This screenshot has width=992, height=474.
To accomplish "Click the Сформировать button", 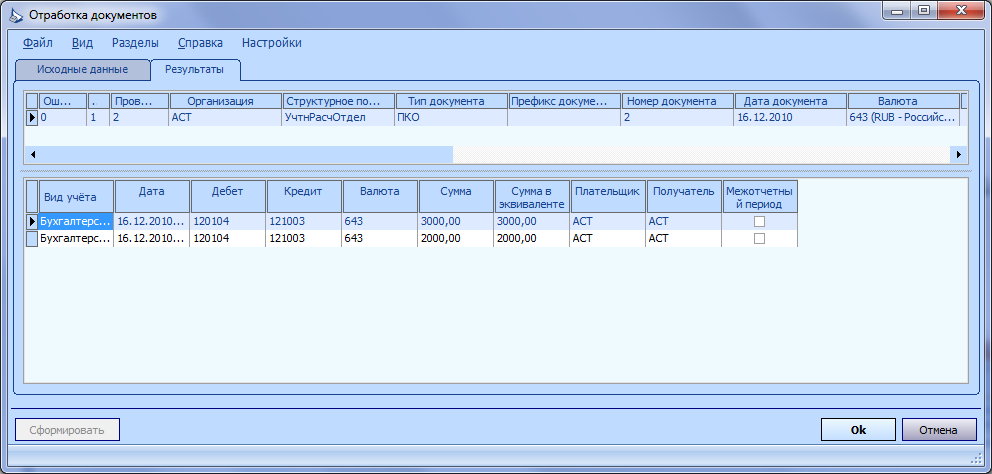I will coord(66,430).
